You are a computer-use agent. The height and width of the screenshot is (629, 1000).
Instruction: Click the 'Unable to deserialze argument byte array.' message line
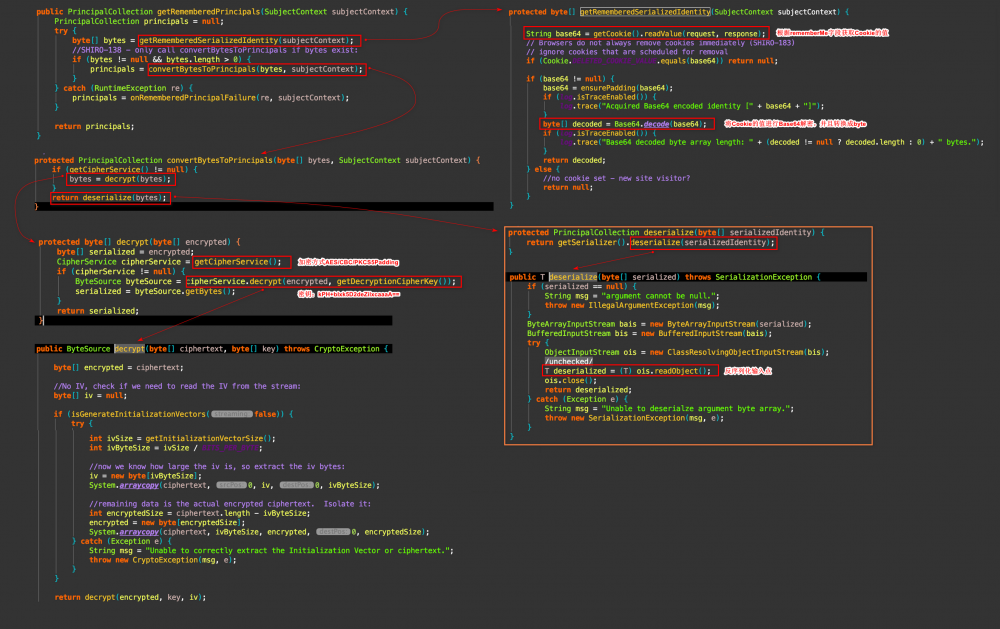669,409
